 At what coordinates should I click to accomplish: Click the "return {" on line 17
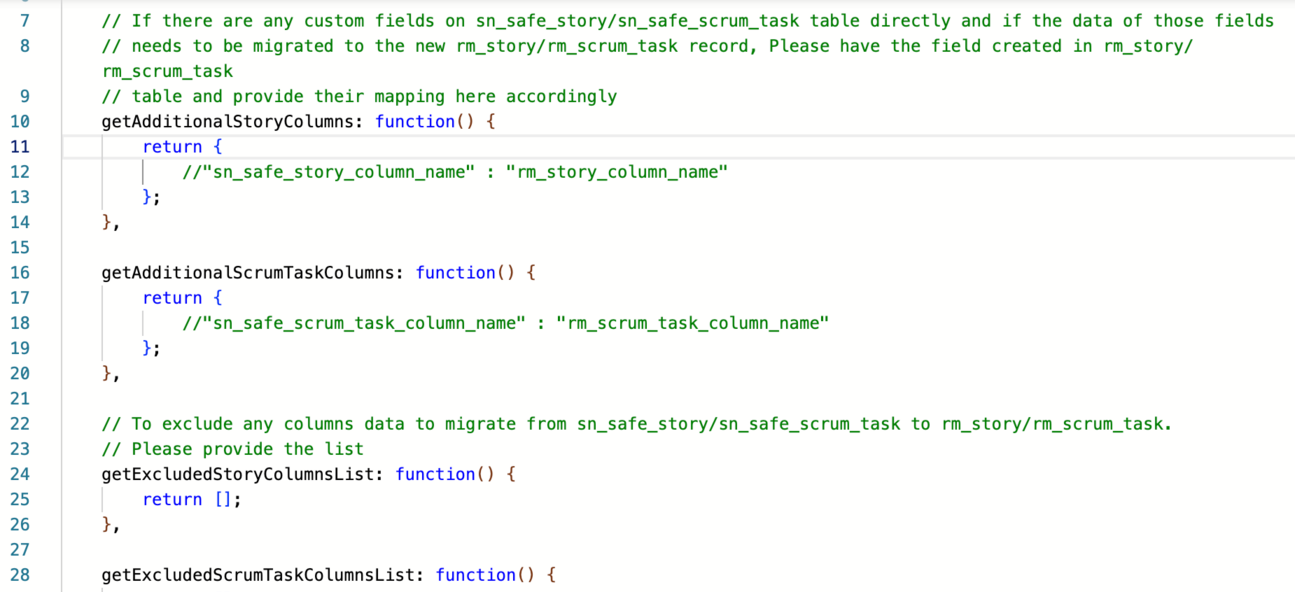[182, 297]
